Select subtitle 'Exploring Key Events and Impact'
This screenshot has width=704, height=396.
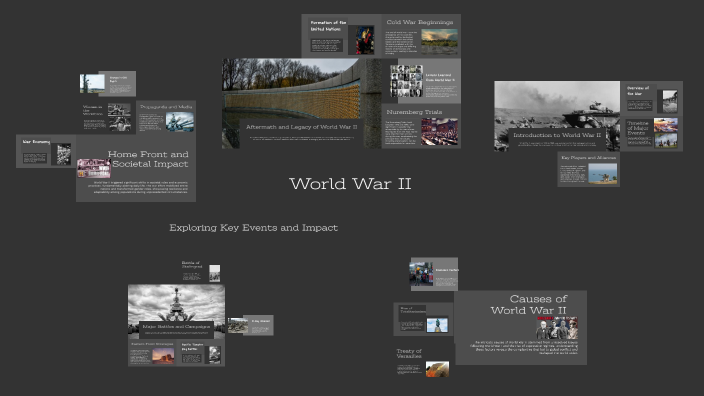pos(254,228)
